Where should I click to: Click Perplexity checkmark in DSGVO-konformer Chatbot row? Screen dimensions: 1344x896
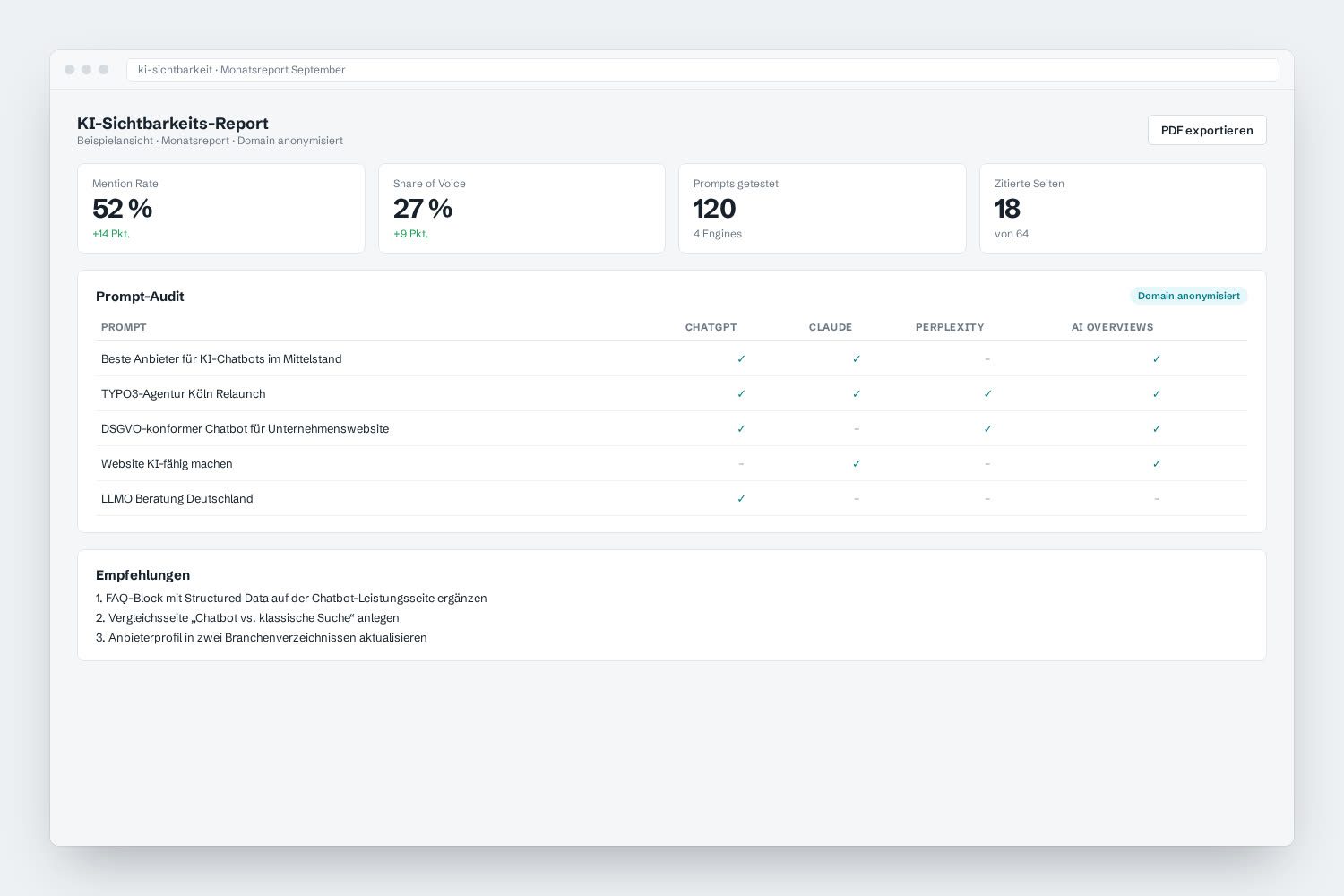987,428
